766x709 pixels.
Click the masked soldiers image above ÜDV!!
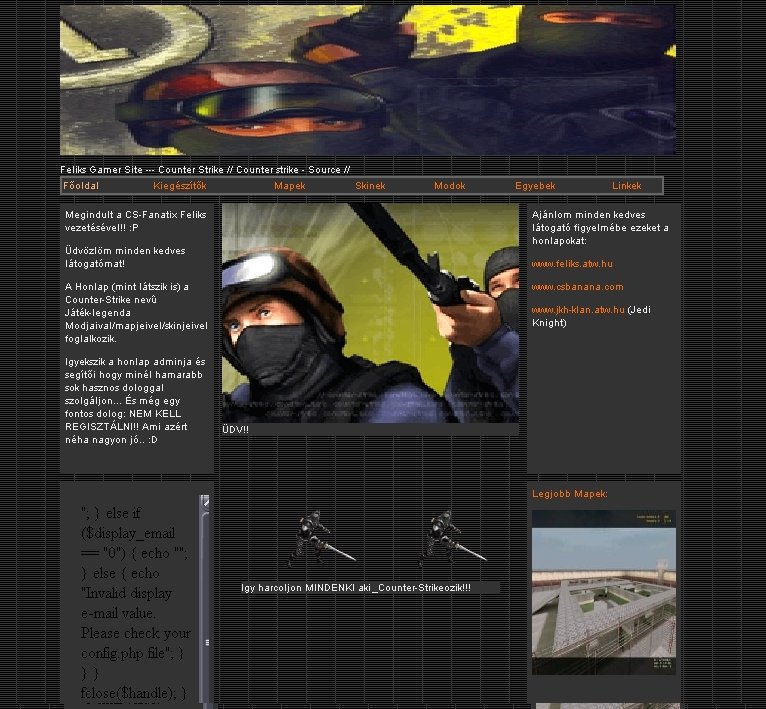point(370,312)
